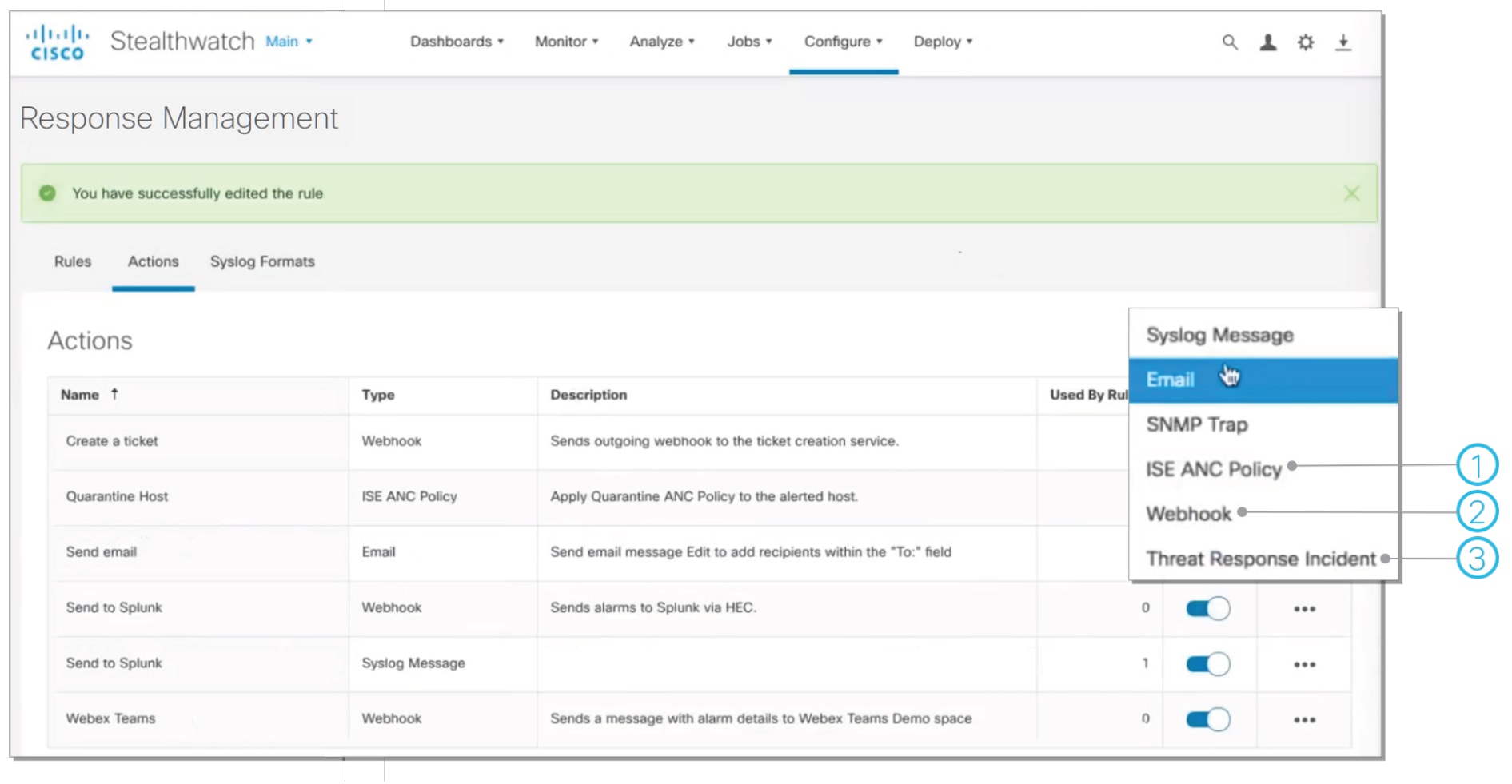The width and height of the screenshot is (1512, 784).
Task: Click the download icon in header
Action: (x=1343, y=42)
